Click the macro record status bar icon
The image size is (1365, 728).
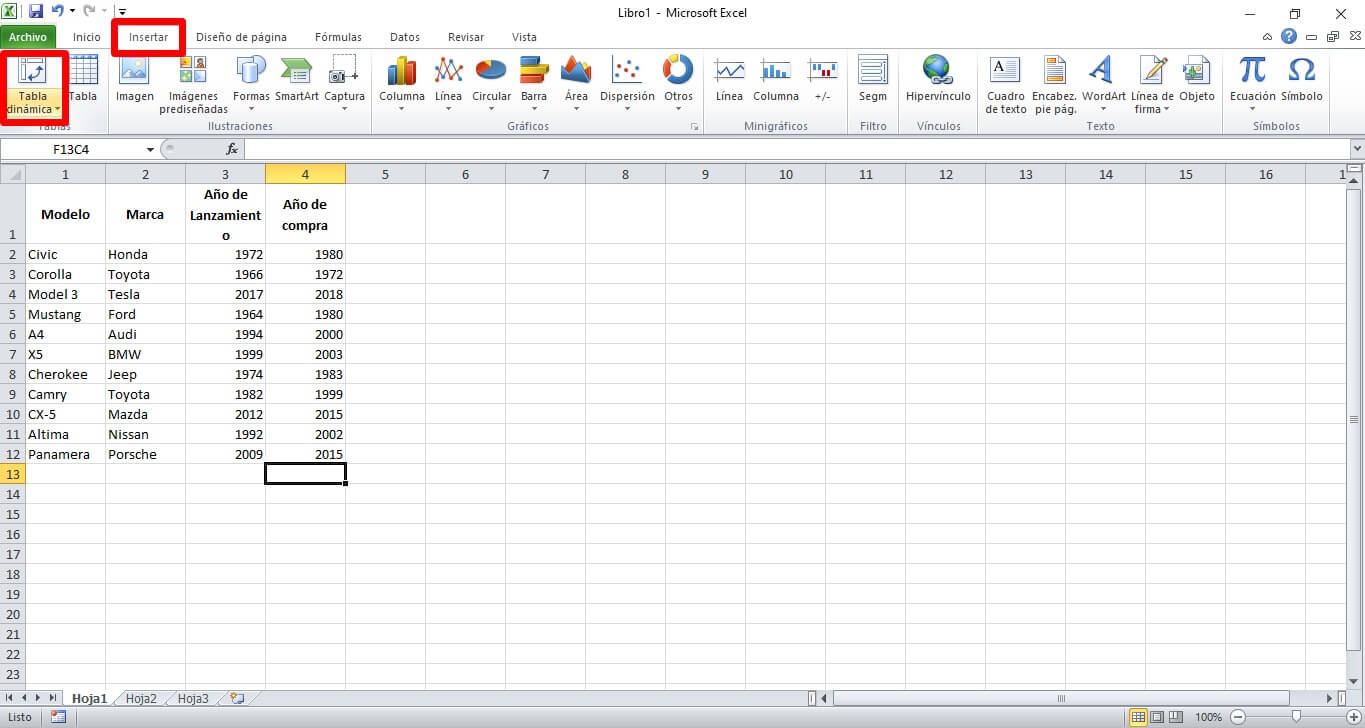58,717
